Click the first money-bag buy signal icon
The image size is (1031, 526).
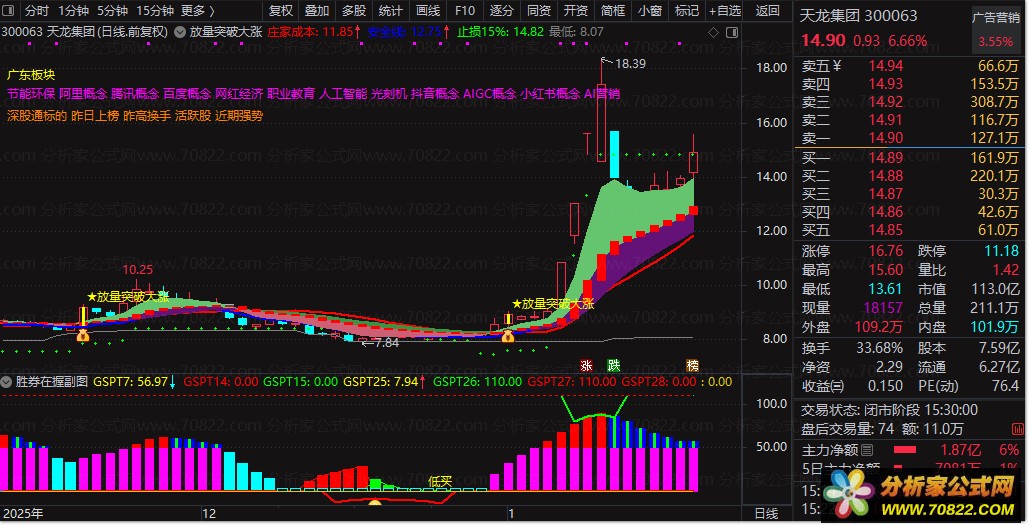pyautogui.click(x=83, y=336)
